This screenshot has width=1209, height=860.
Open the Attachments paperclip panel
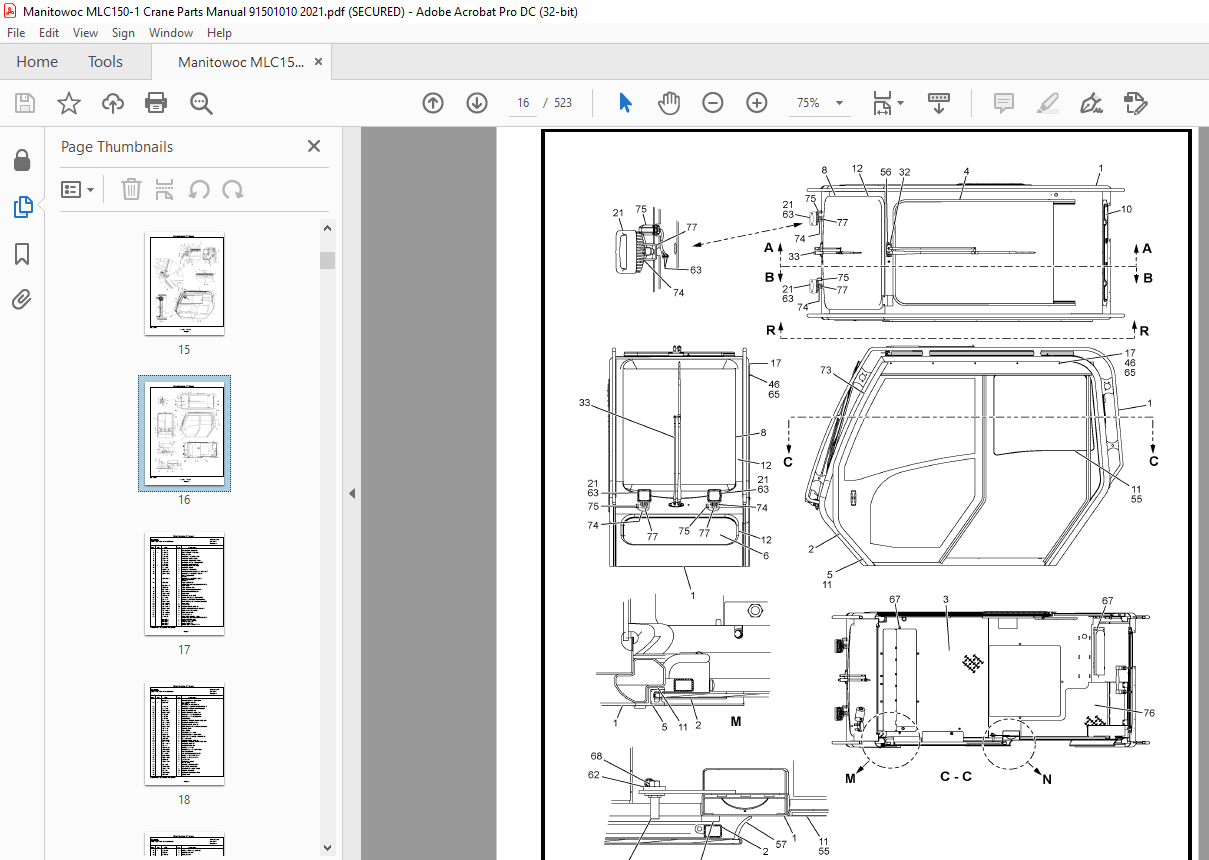pyautogui.click(x=22, y=299)
